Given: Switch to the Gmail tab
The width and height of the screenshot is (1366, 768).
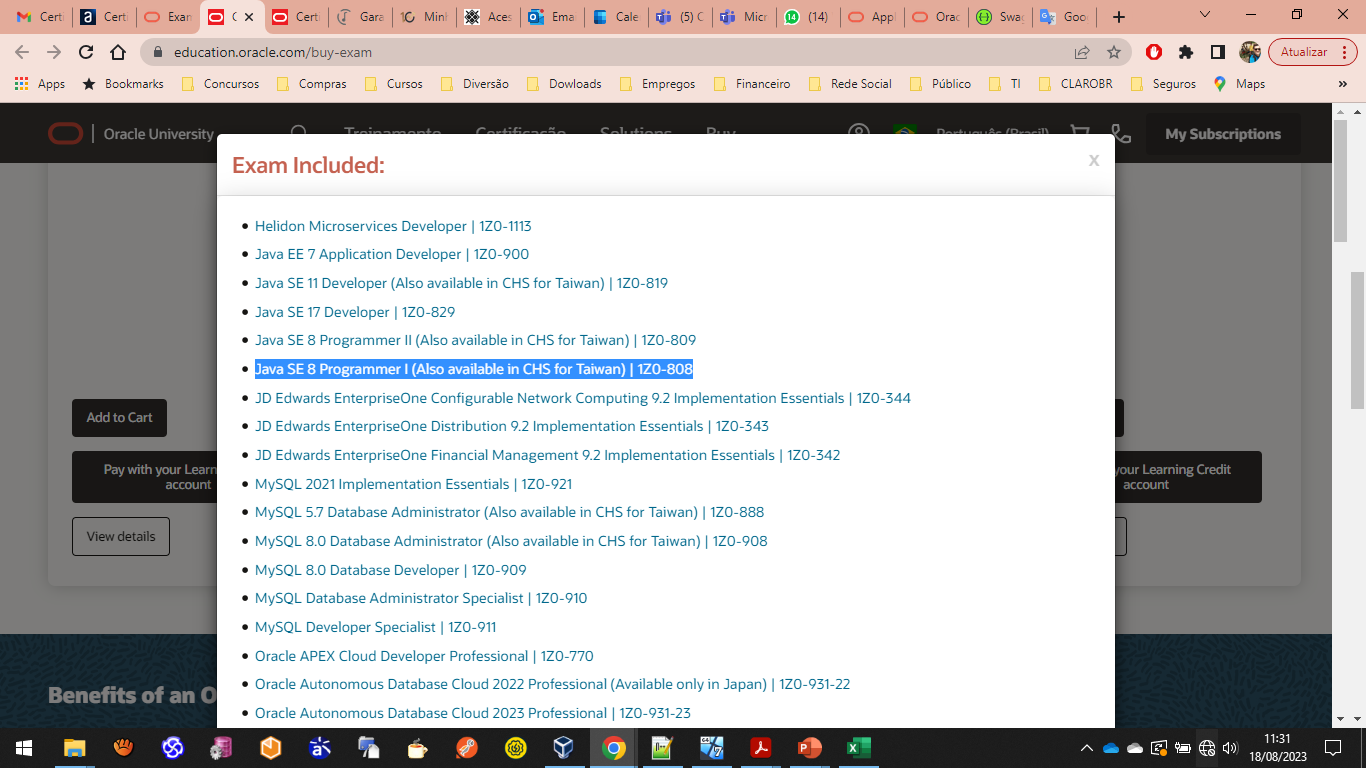Looking at the screenshot, I should click(40, 17).
